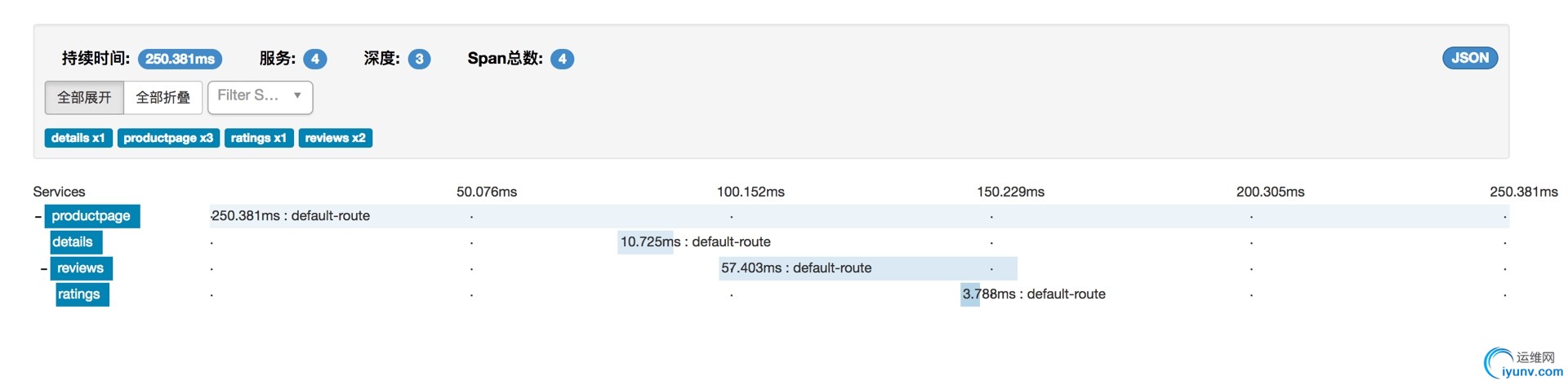
Task: Open the 250.381ms productpage span bar
Action: coord(859,216)
